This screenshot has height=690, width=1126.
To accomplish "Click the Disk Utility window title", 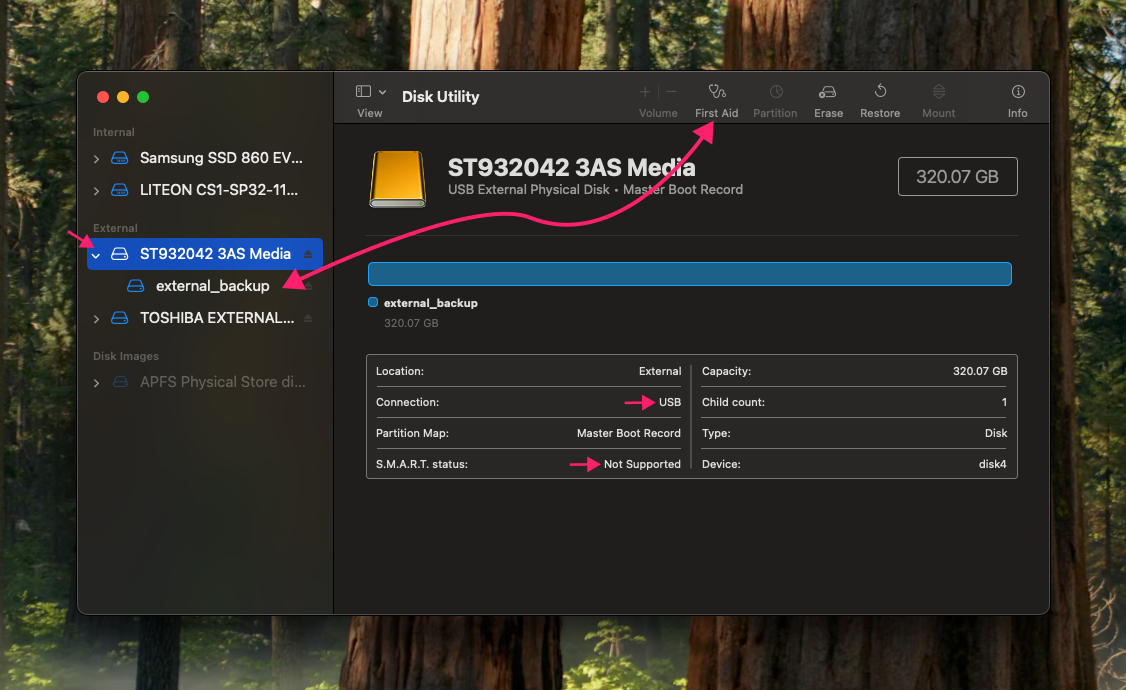I will coord(440,96).
